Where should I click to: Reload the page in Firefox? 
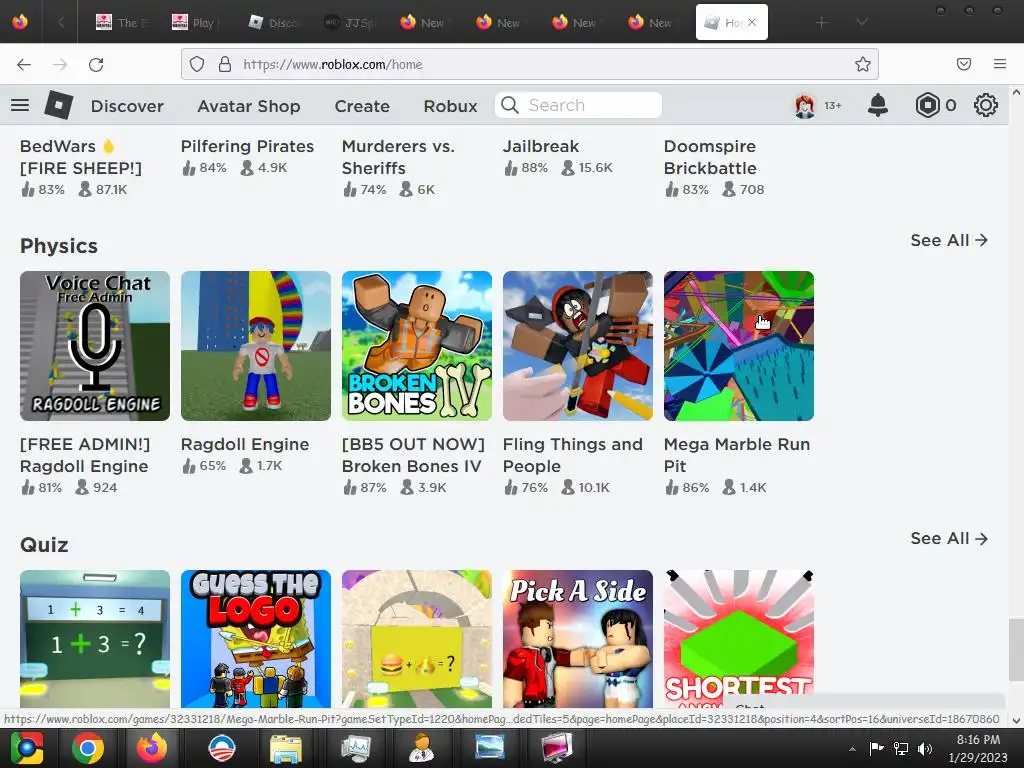click(96, 64)
